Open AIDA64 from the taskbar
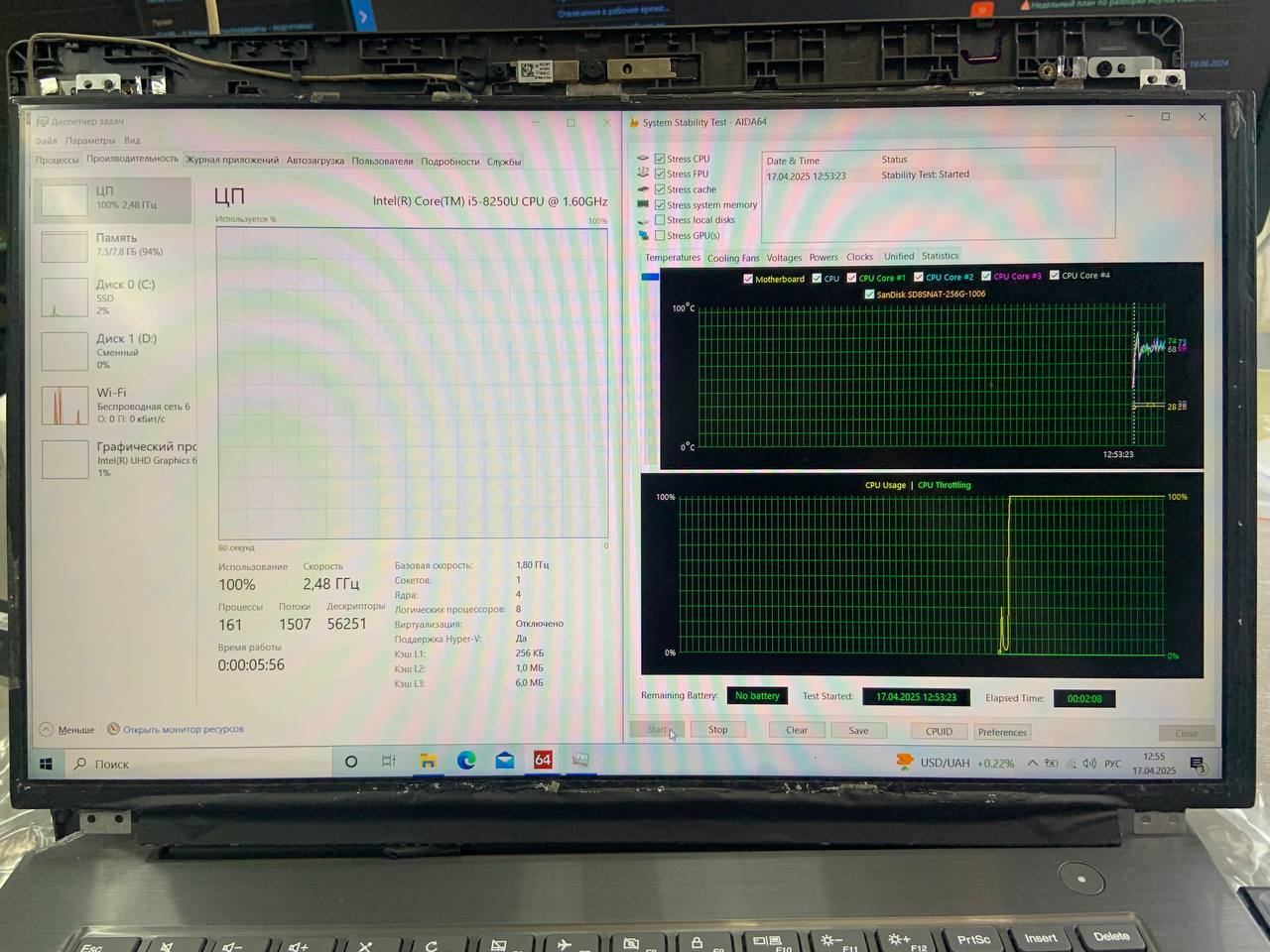 [543, 761]
